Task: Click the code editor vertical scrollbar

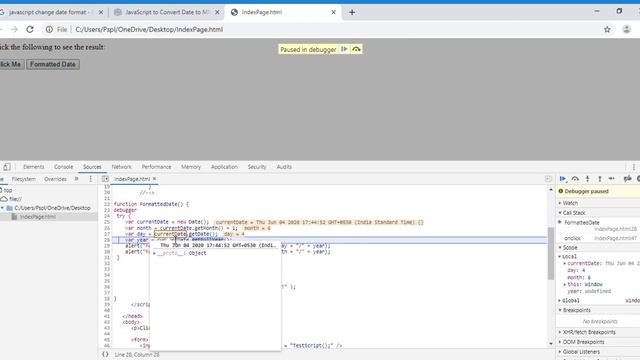Action: pyautogui.click(x=551, y=253)
